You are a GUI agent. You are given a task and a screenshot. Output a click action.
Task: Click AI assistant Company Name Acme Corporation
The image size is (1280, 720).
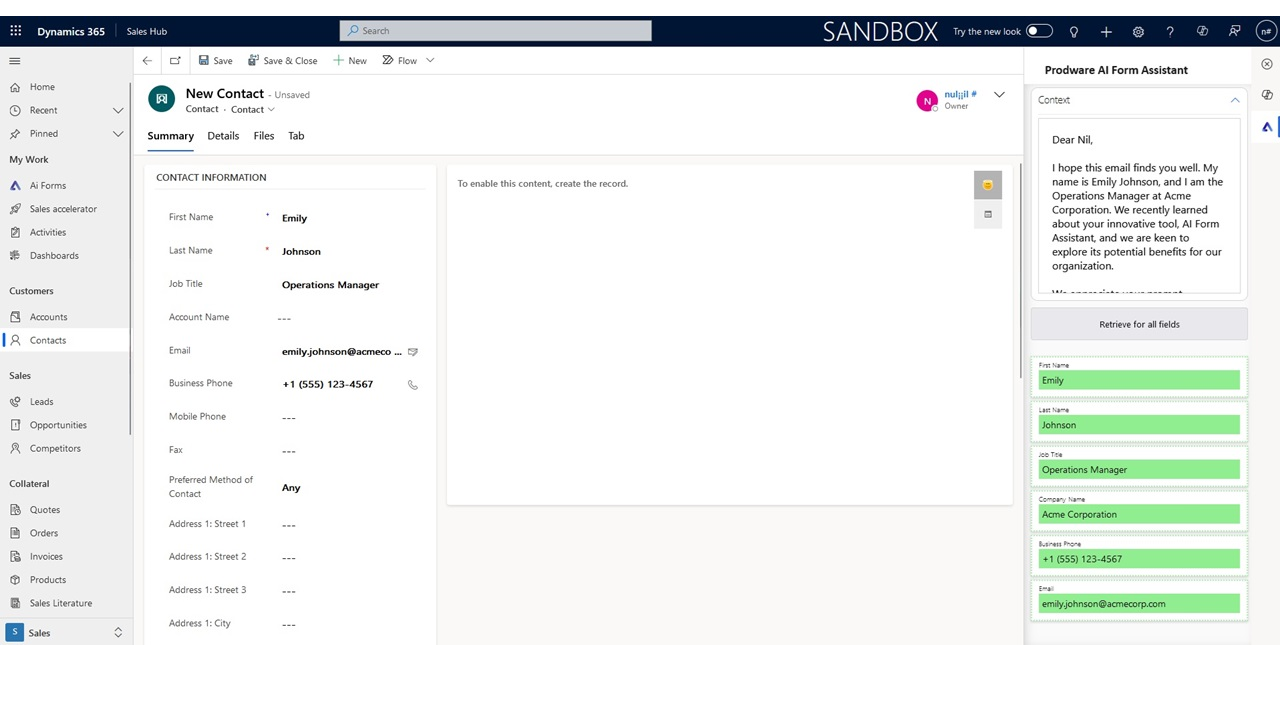pos(1139,514)
